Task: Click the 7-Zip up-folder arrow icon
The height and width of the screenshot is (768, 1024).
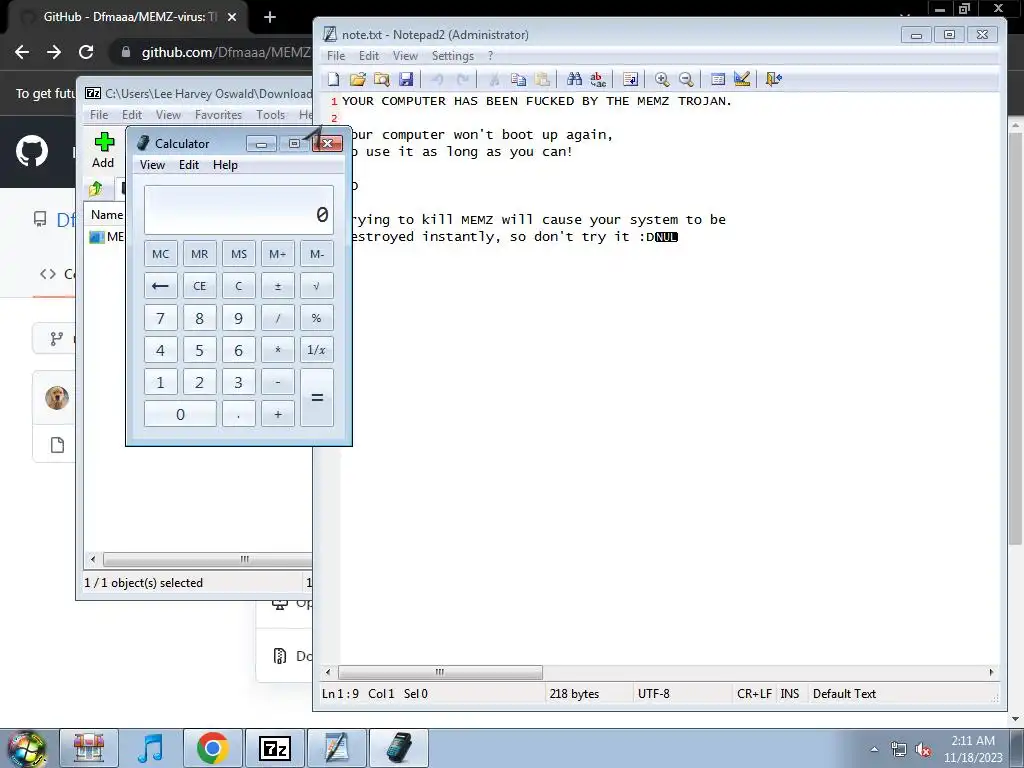Action: (x=96, y=189)
